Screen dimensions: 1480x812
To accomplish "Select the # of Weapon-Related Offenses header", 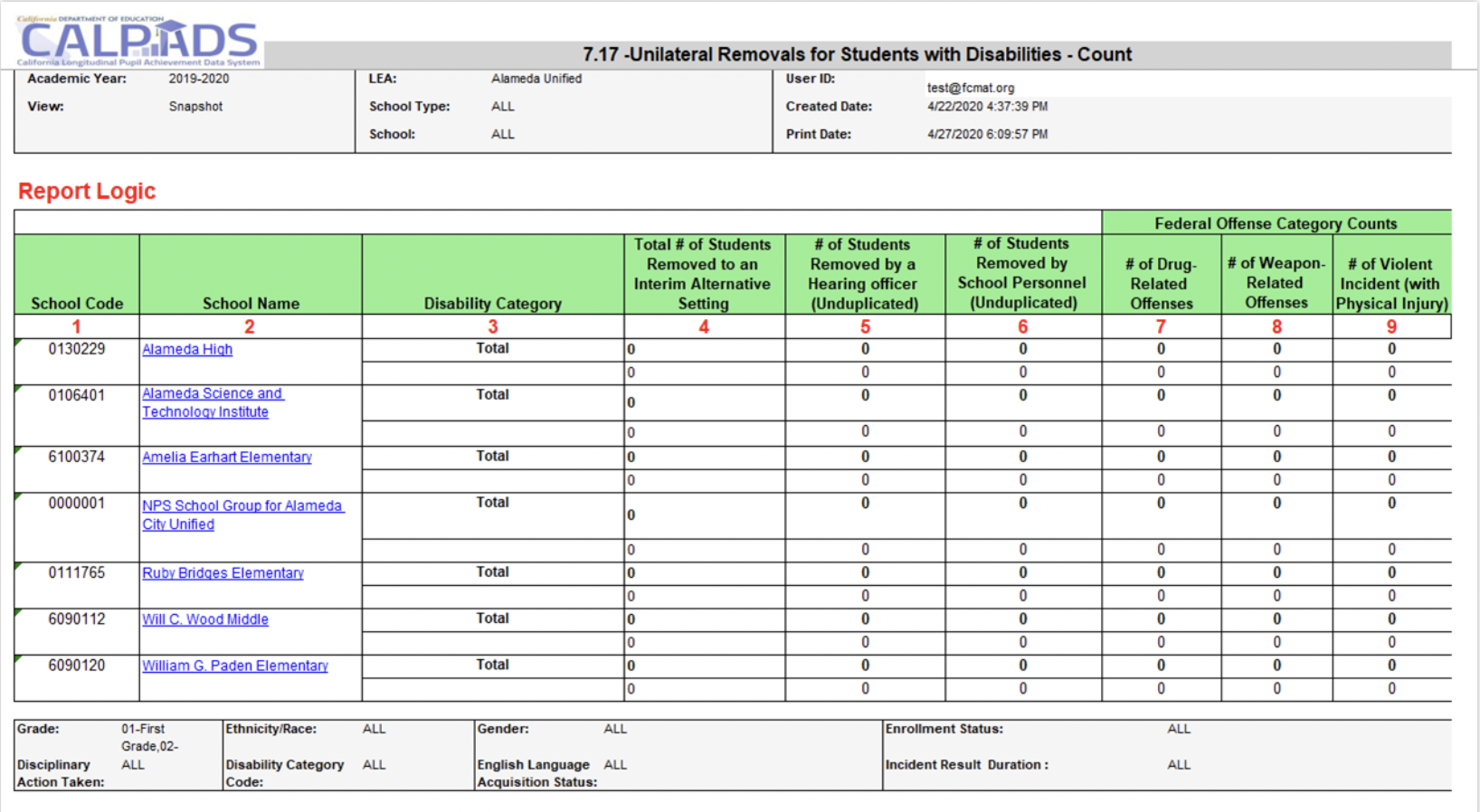I will point(1276,283).
